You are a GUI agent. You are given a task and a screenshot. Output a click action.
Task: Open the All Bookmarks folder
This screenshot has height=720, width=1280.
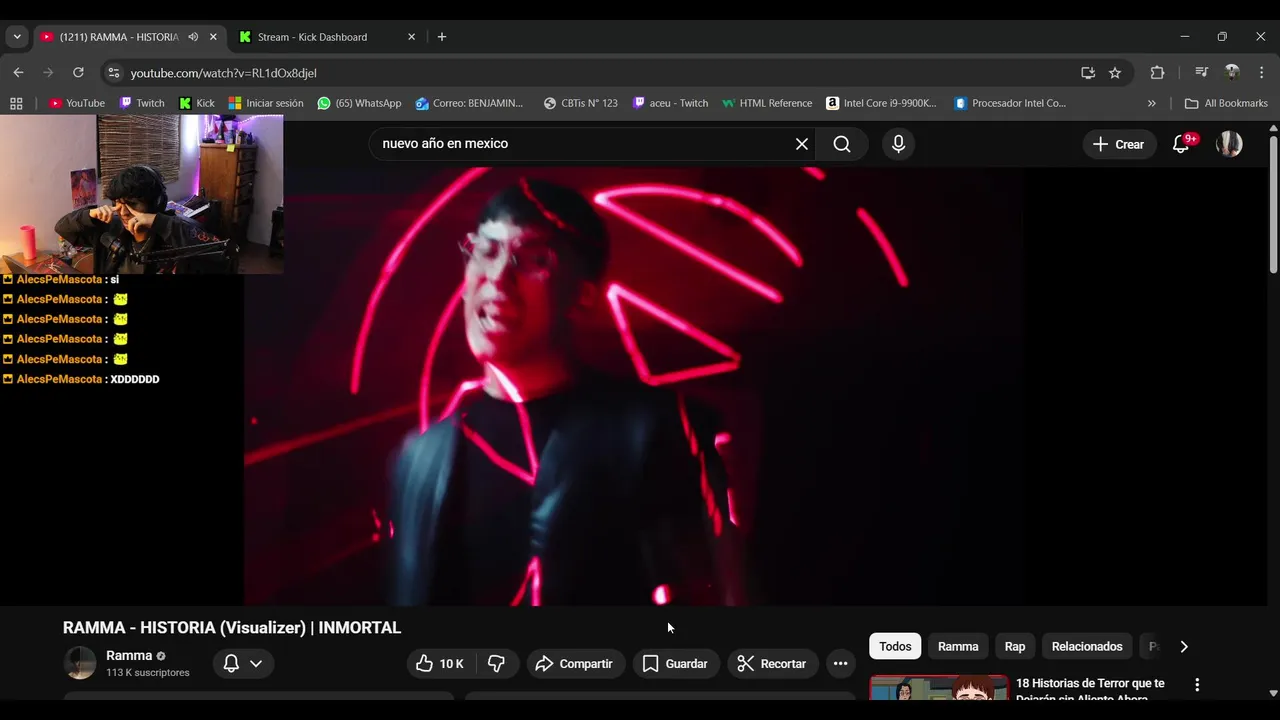[x=1226, y=103]
